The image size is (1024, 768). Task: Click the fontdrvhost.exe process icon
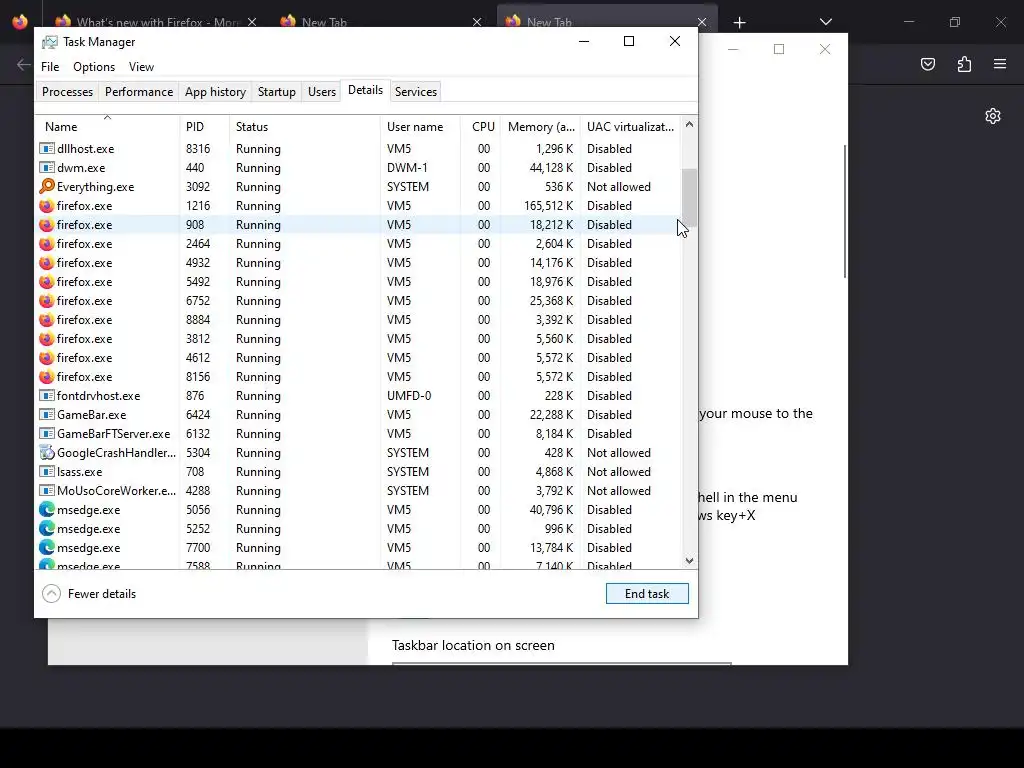[46, 396]
